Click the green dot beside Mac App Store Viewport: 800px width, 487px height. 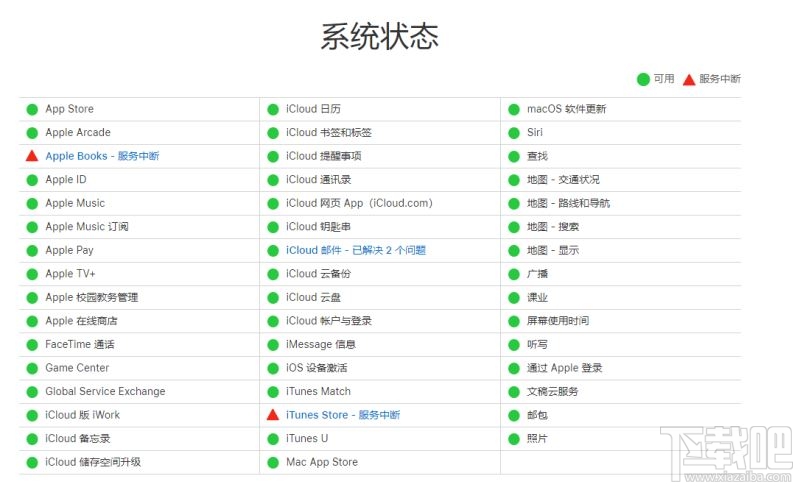(x=273, y=463)
